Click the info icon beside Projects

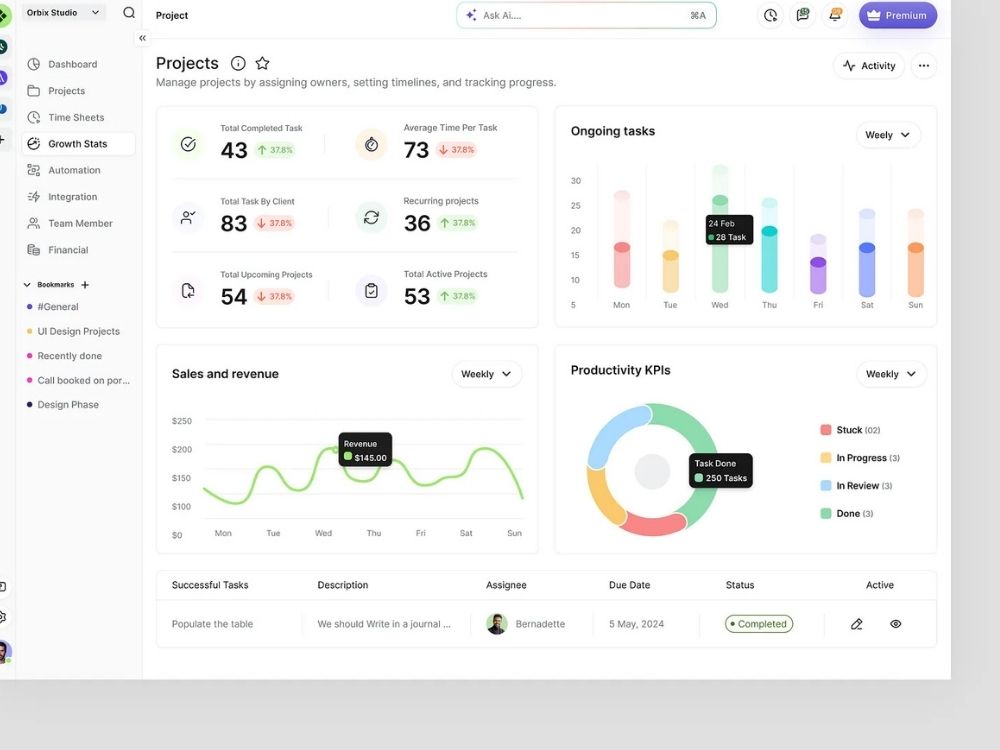(238, 63)
